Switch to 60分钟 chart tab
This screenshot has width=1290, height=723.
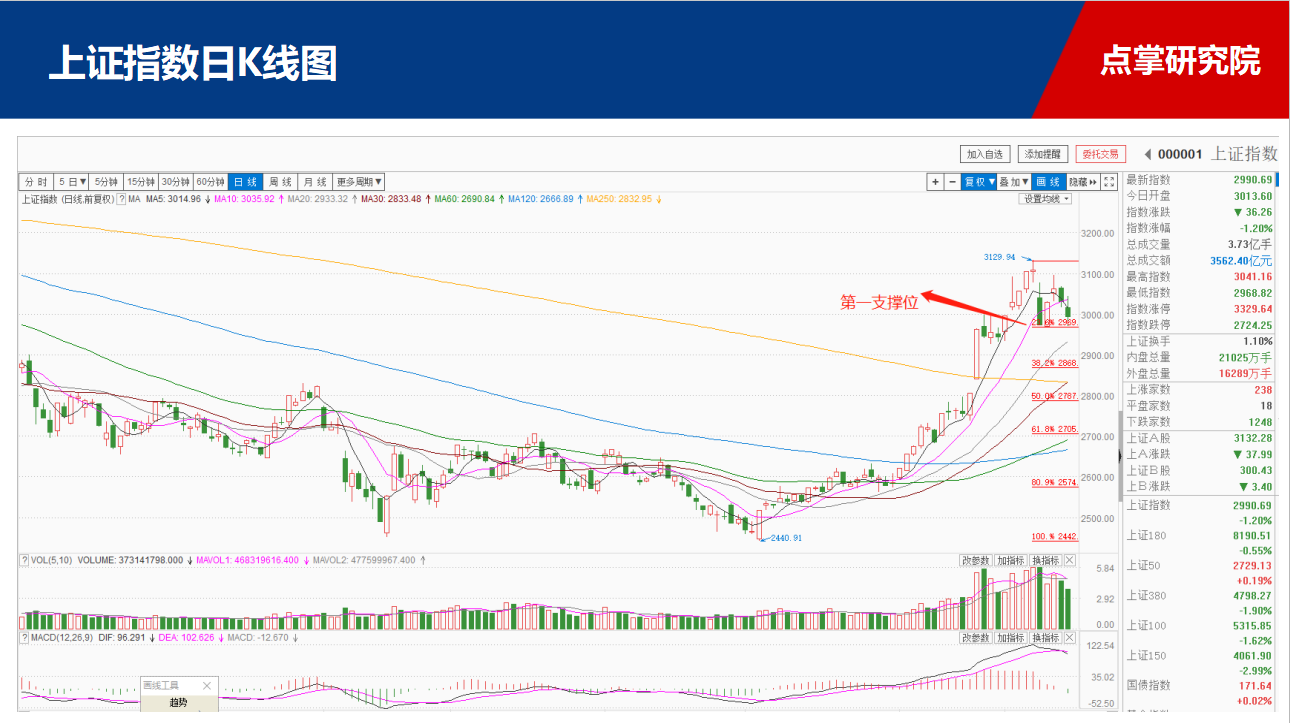[210, 182]
